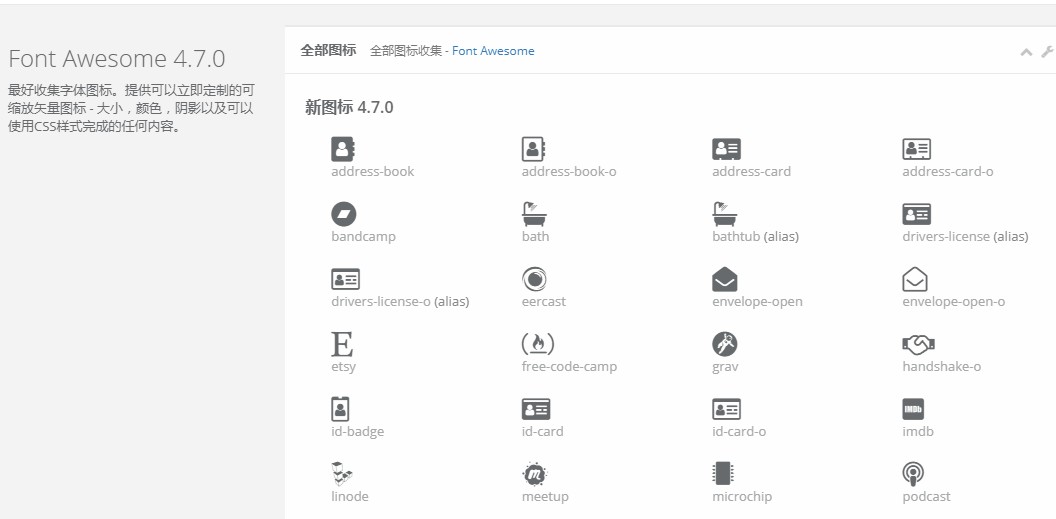Viewport: 1056px width, 519px height.
Task: Click the meetup label text
Action: [x=545, y=497]
